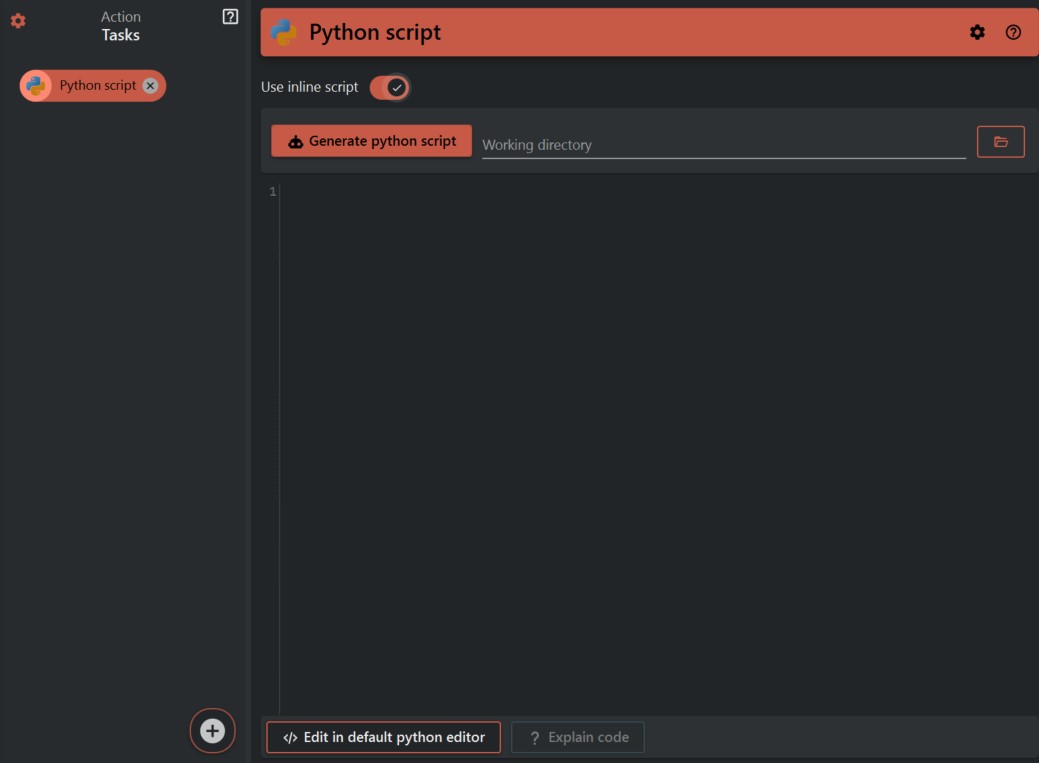Image resolution: width=1039 pixels, height=763 pixels.
Task: Add a new task with plus button
Action: click(x=212, y=731)
